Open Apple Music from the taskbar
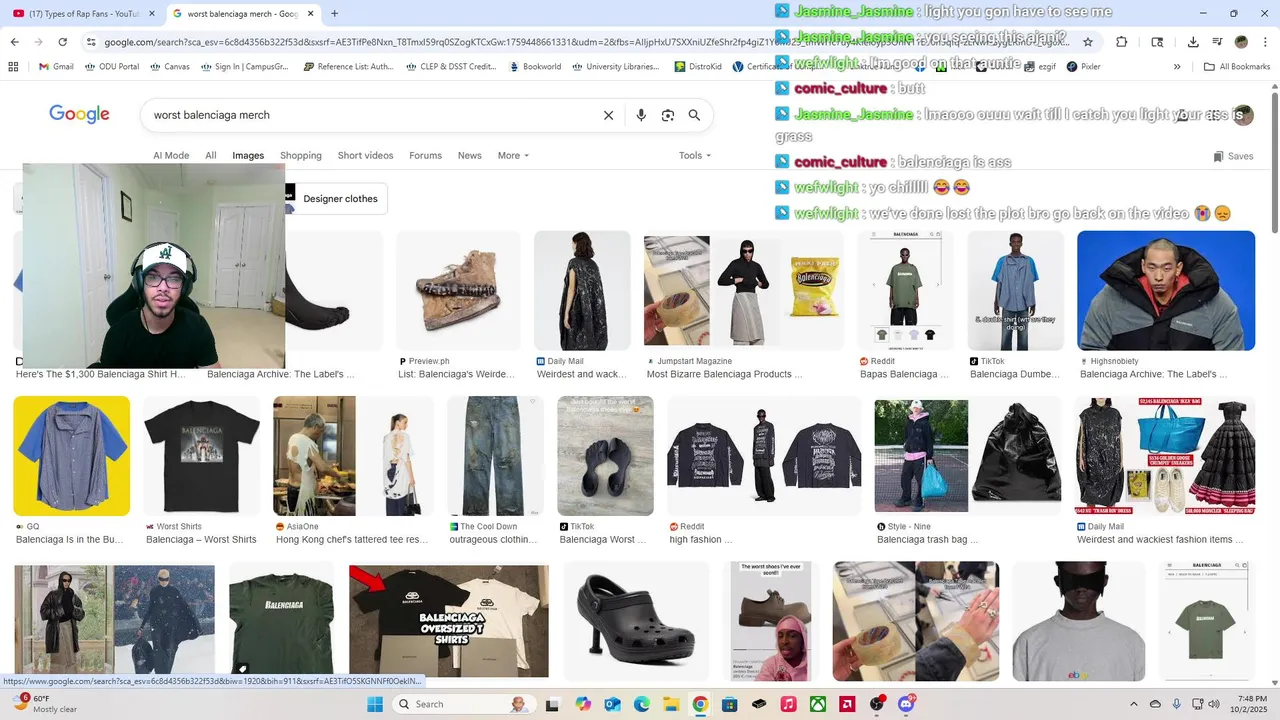Viewport: 1280px width, 720px height. tap(788, 704)
